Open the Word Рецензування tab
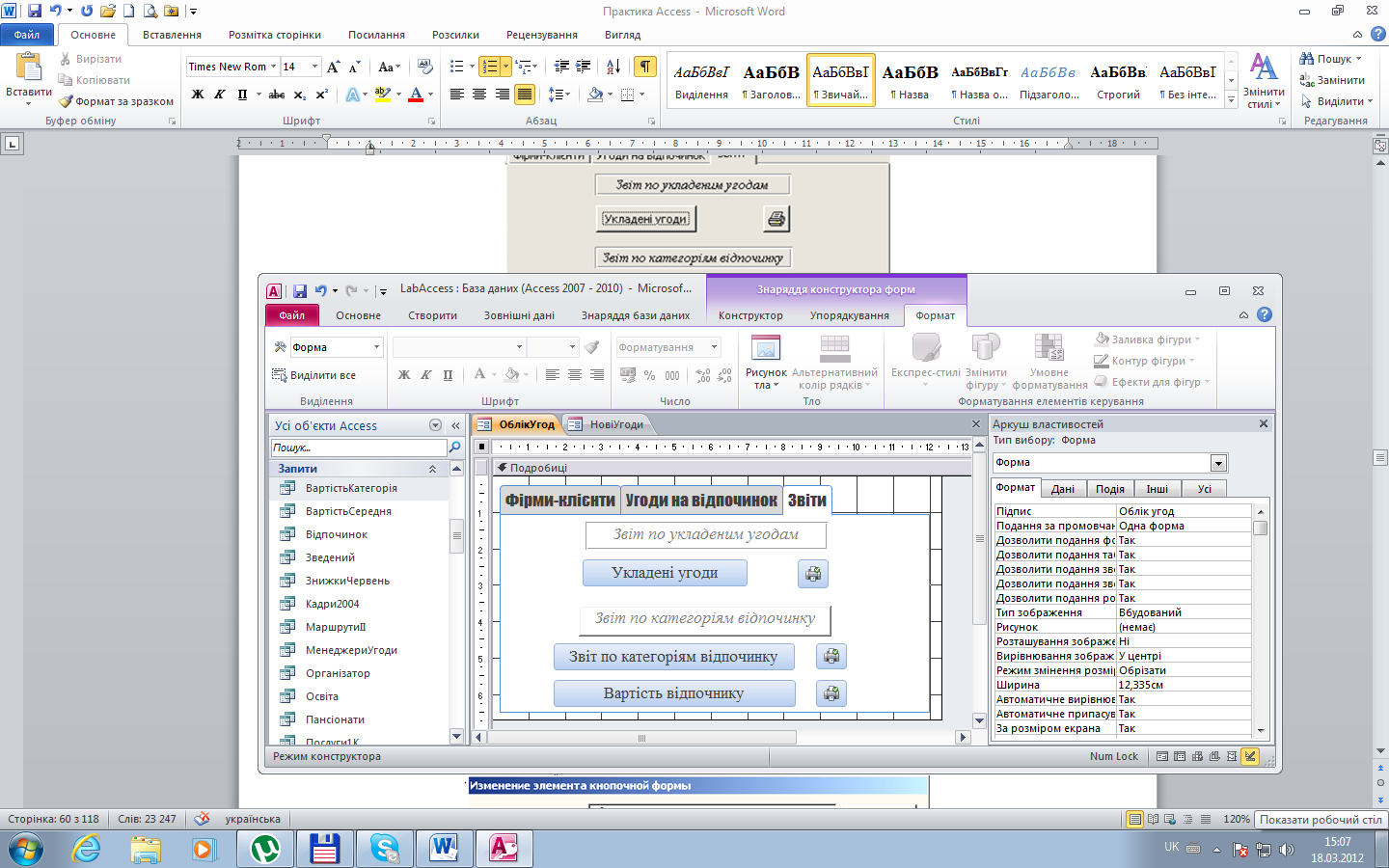The height and width of the screenshot is (868, 1389). (x=542, y=35)
